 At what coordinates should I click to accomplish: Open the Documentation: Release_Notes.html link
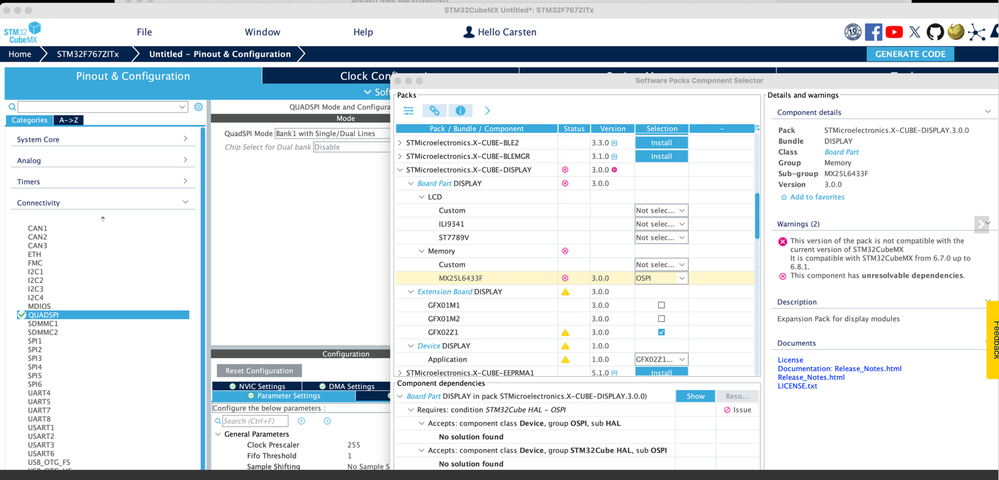point(840,368)
